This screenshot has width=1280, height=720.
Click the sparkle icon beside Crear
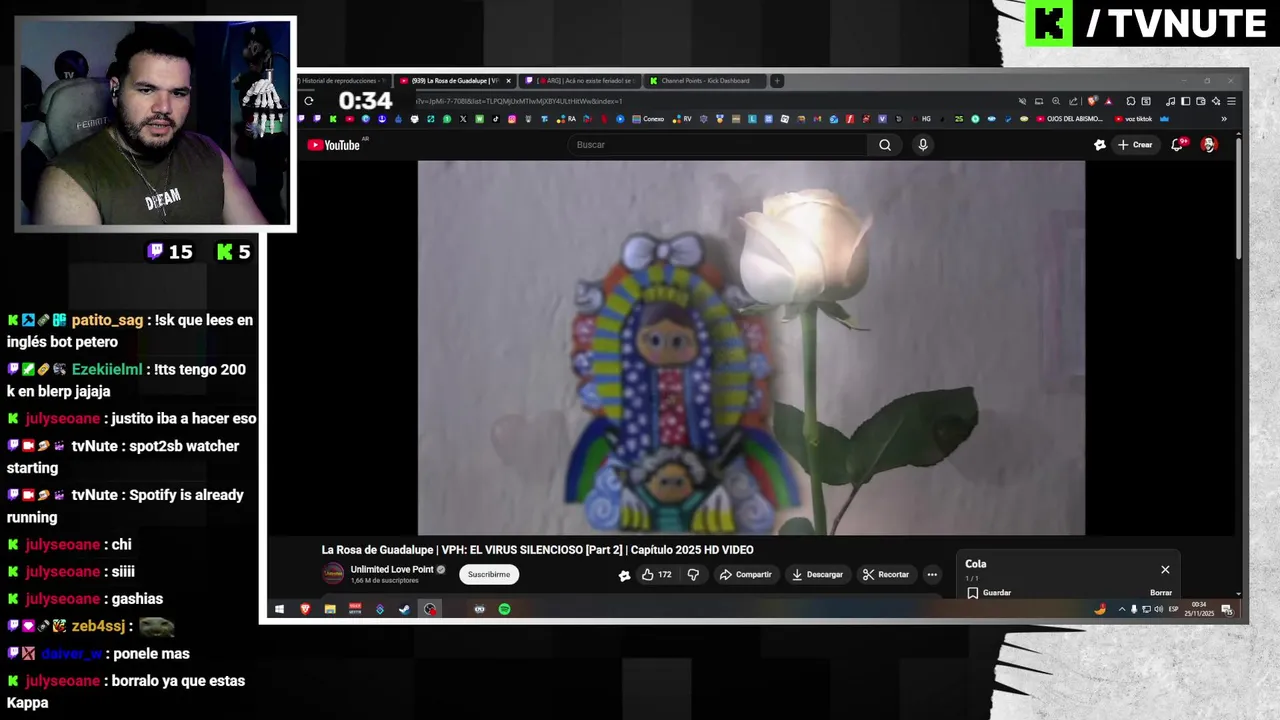tap(1100, 145)
